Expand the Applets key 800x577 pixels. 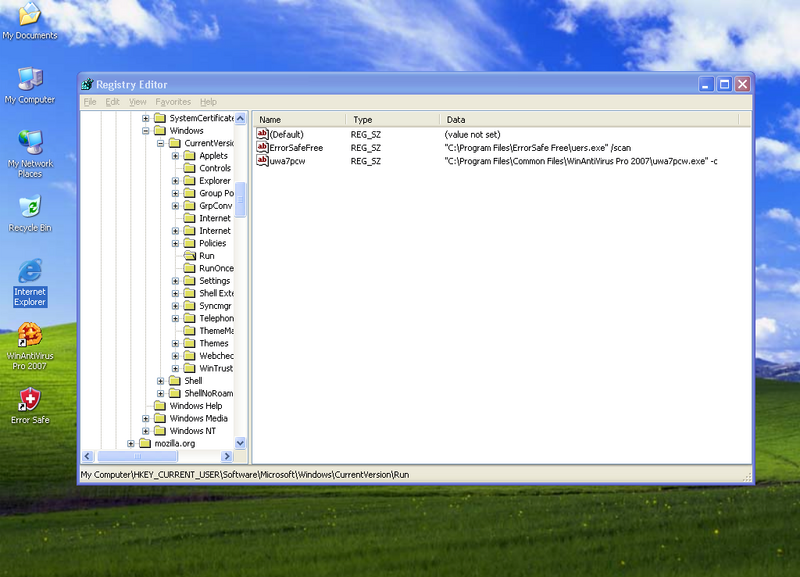(175, 156)
